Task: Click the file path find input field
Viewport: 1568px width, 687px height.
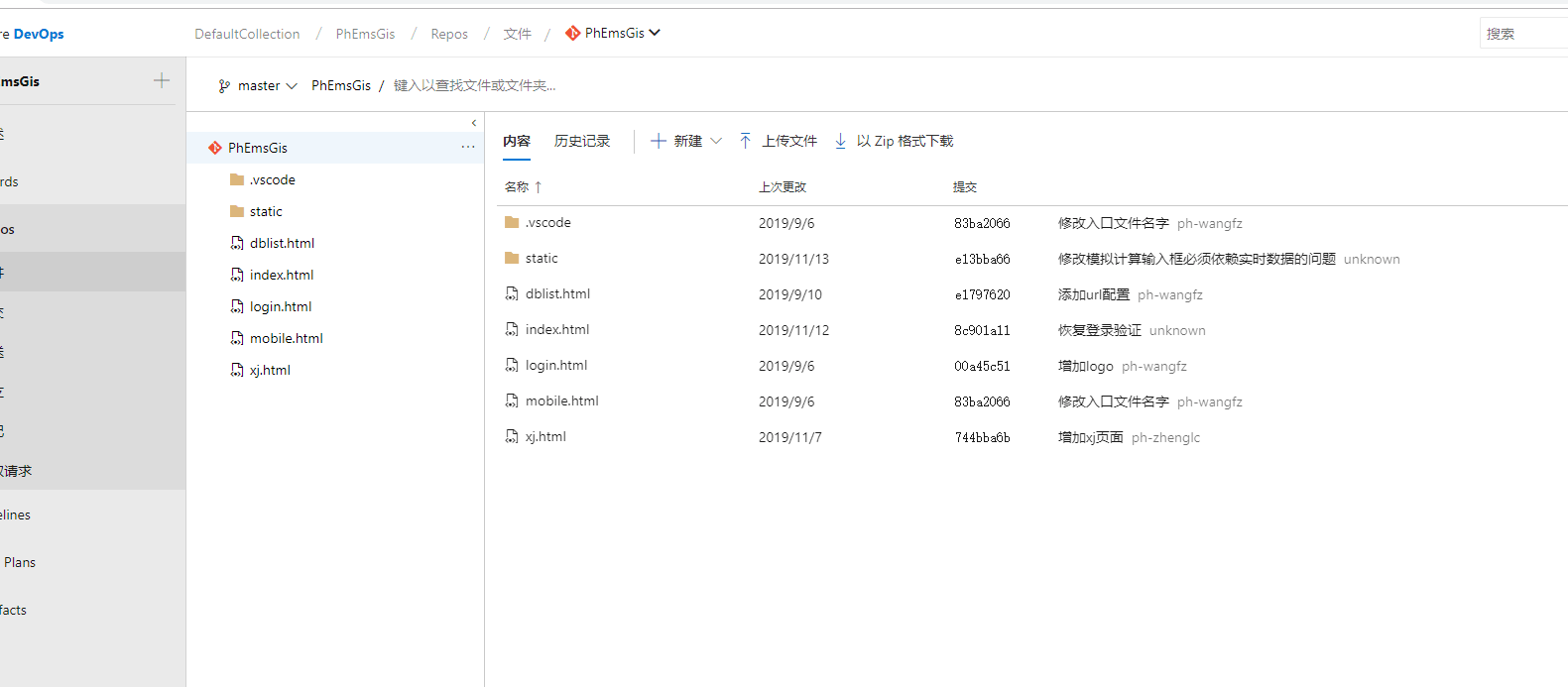Action: tap(475, 86)
